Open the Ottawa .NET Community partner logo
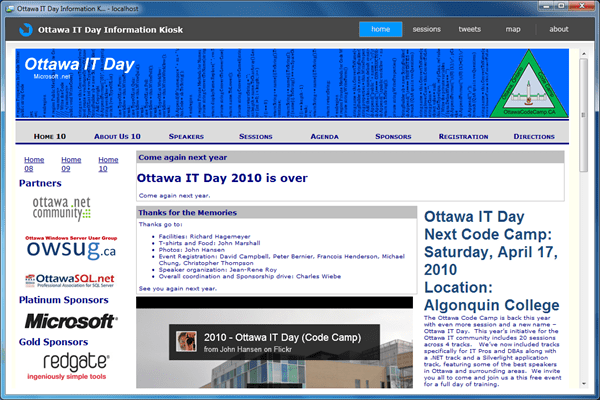600x400 pixels. (59, 209)
